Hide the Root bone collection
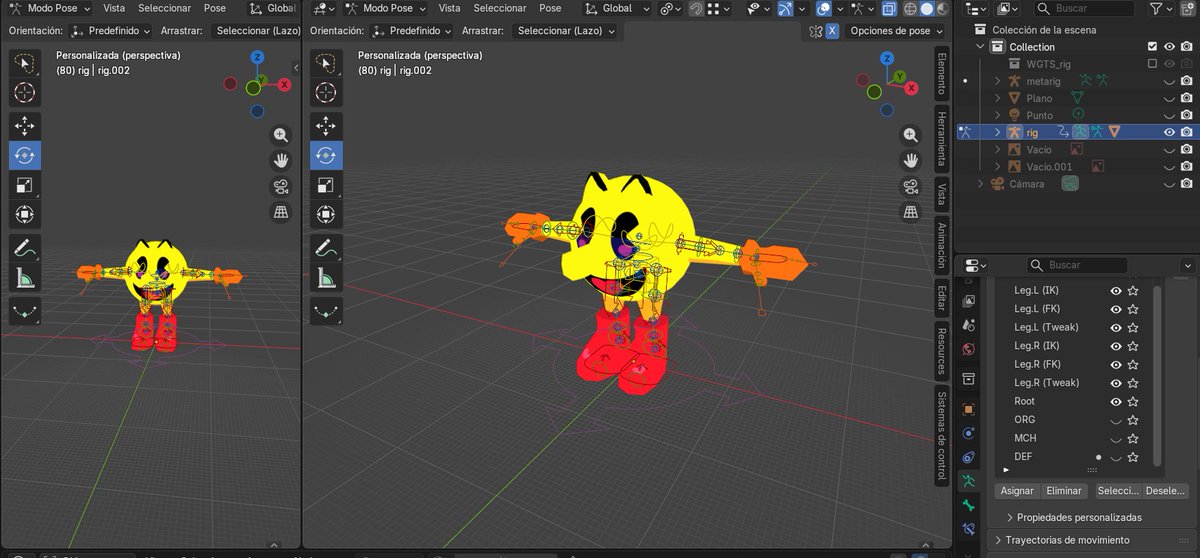The image size is (1200, 558). (x=1116, y=401)
